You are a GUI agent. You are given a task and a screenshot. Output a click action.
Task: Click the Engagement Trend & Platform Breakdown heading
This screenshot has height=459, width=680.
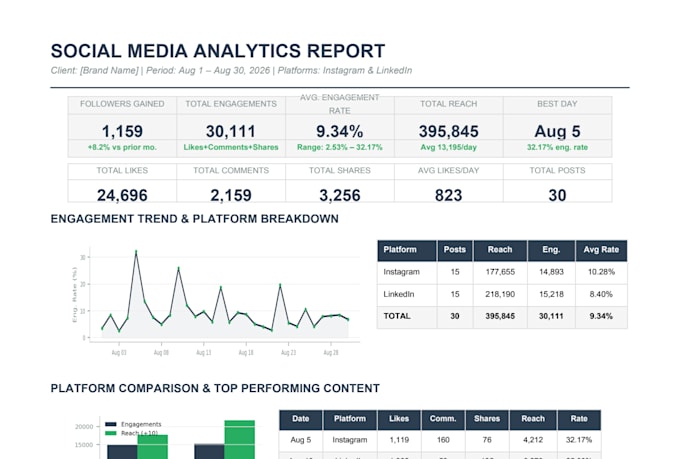194,219
